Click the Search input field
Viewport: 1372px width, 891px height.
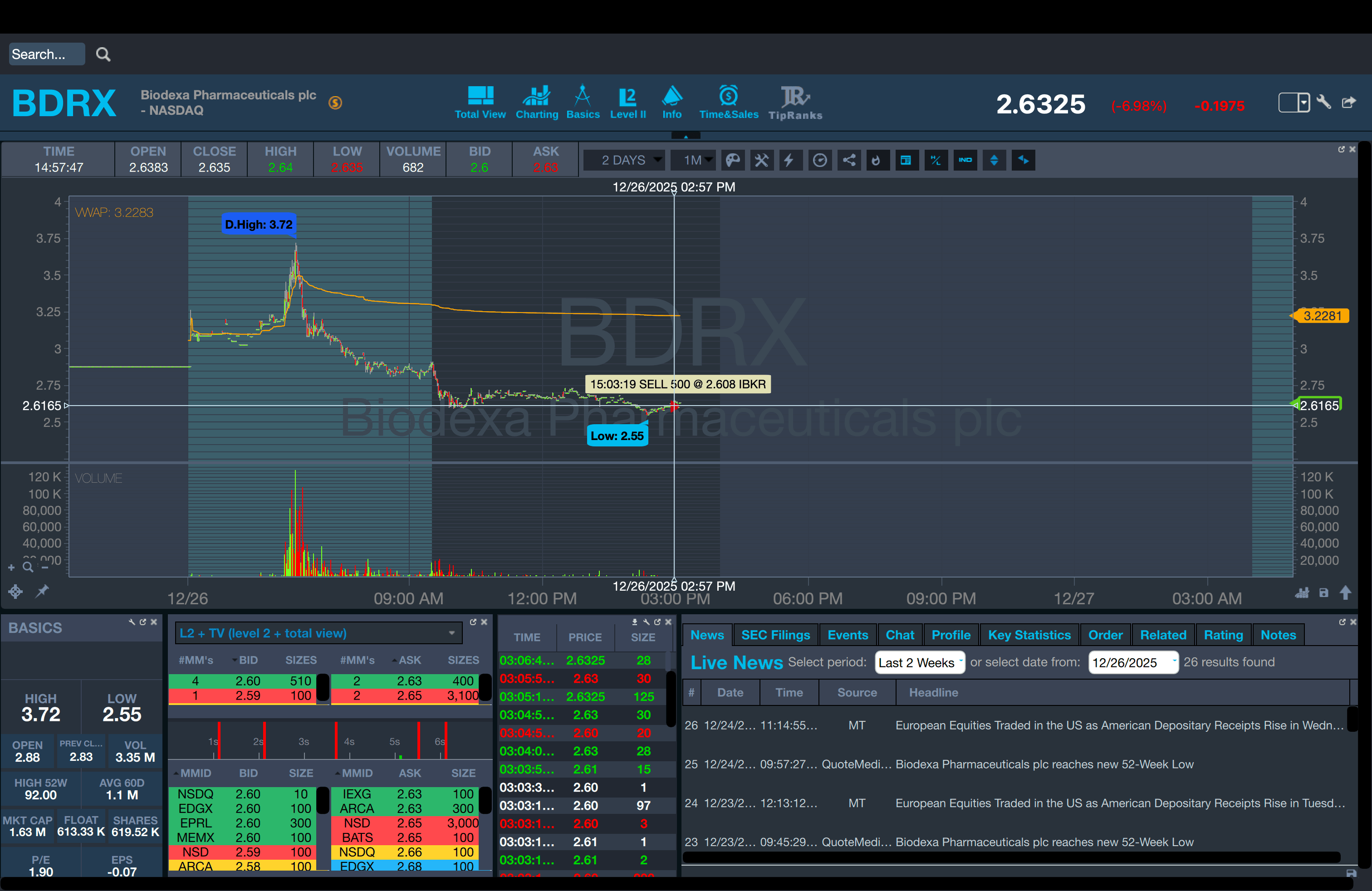46,54
